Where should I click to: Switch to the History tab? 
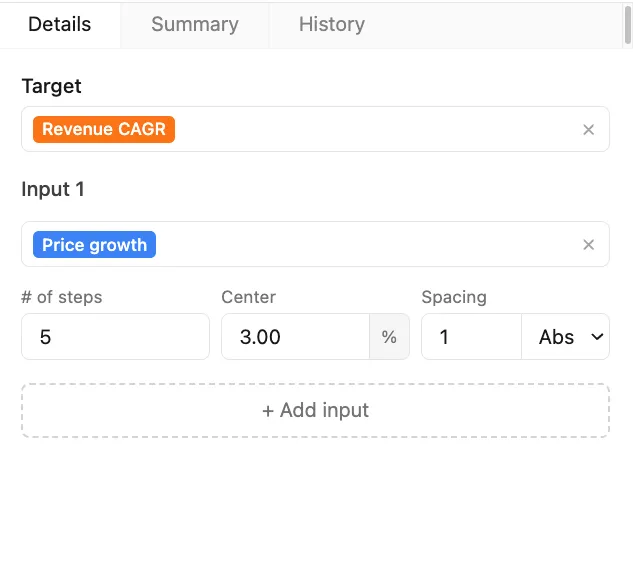[x=332, y=25]
